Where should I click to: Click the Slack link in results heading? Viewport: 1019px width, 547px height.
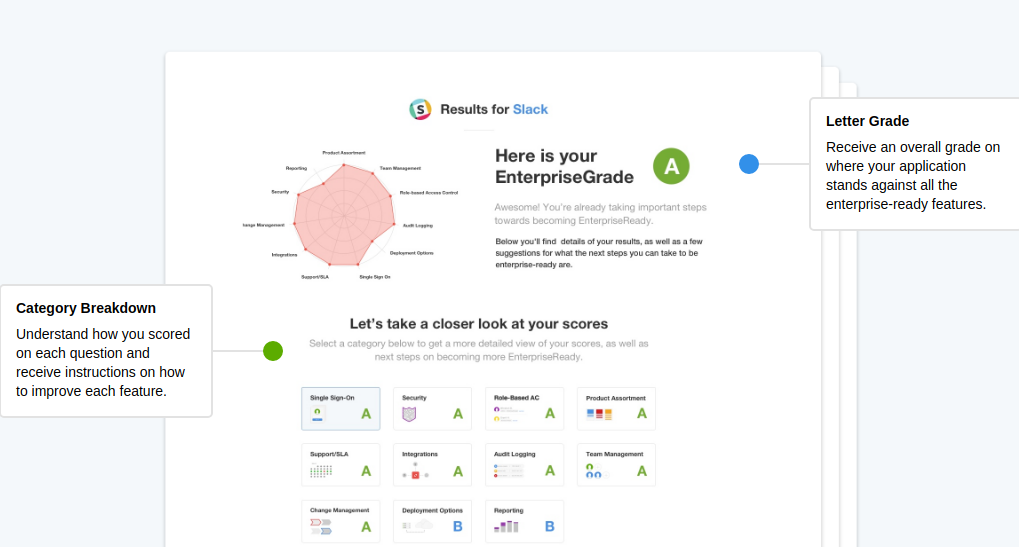530,109
